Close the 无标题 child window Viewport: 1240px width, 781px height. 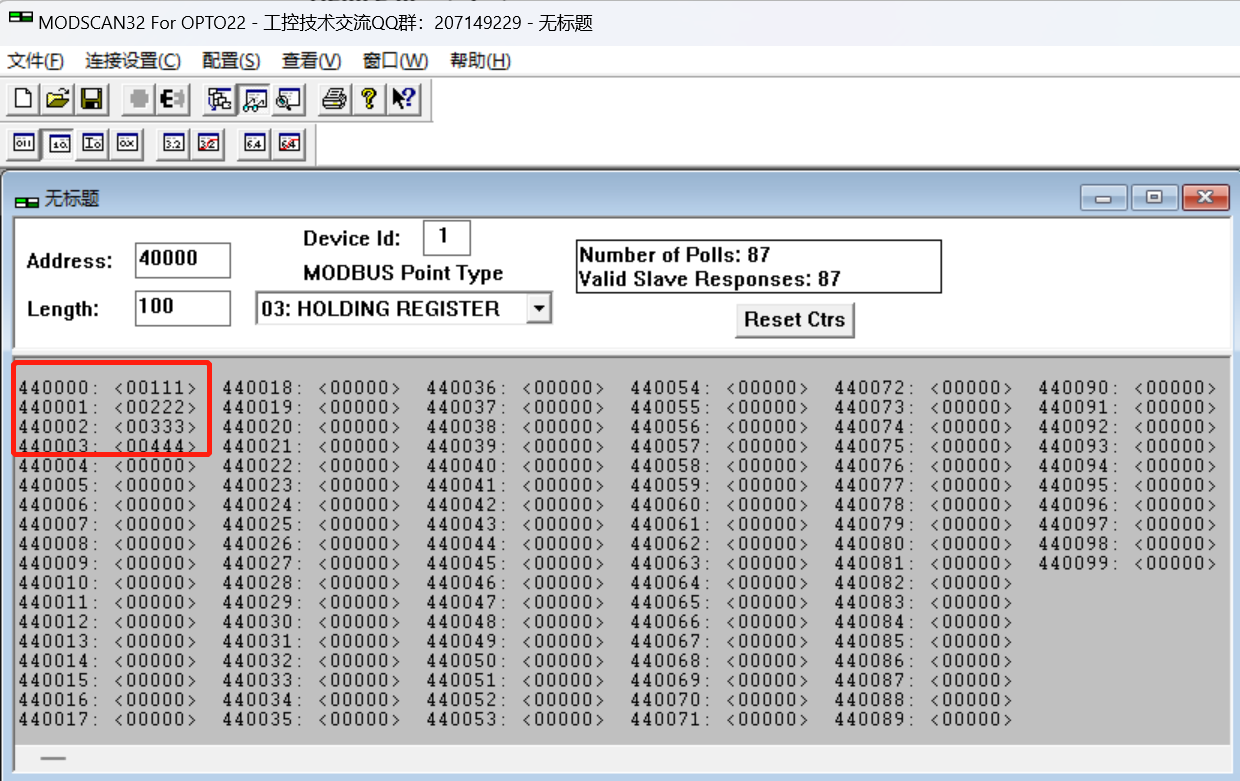(1205, 198)
